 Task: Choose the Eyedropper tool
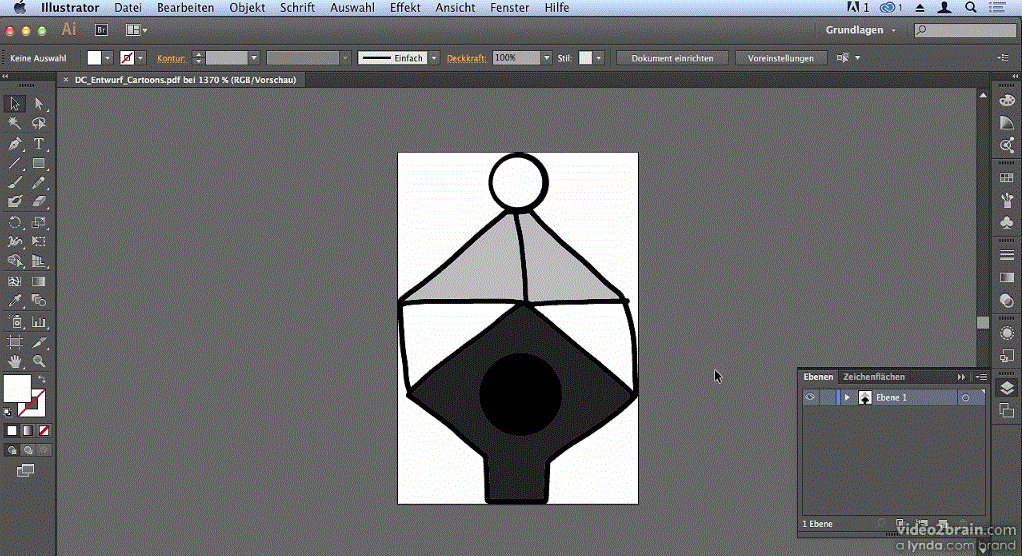tap(15, 301)
